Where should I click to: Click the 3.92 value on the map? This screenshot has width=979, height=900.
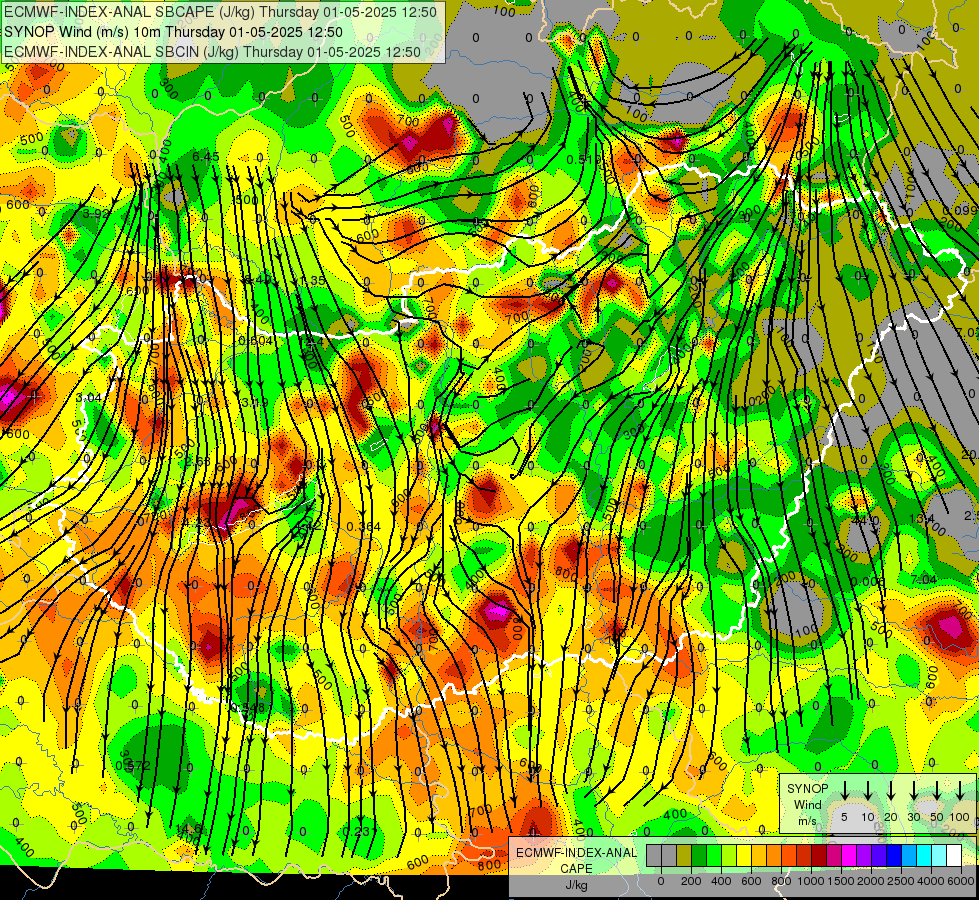96,214
